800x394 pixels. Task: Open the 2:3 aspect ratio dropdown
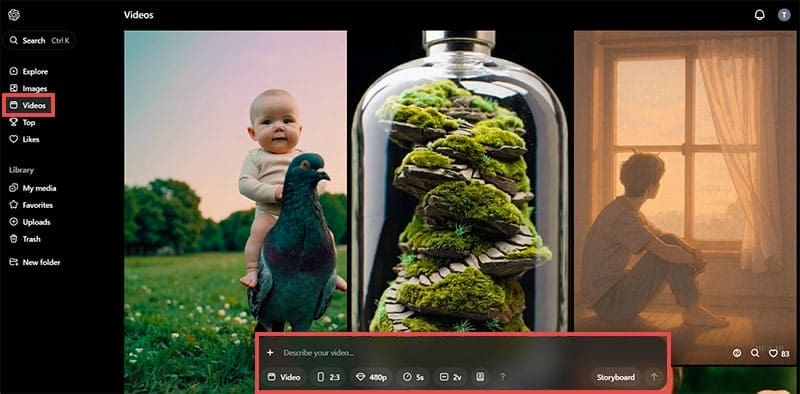coord(329,377)
